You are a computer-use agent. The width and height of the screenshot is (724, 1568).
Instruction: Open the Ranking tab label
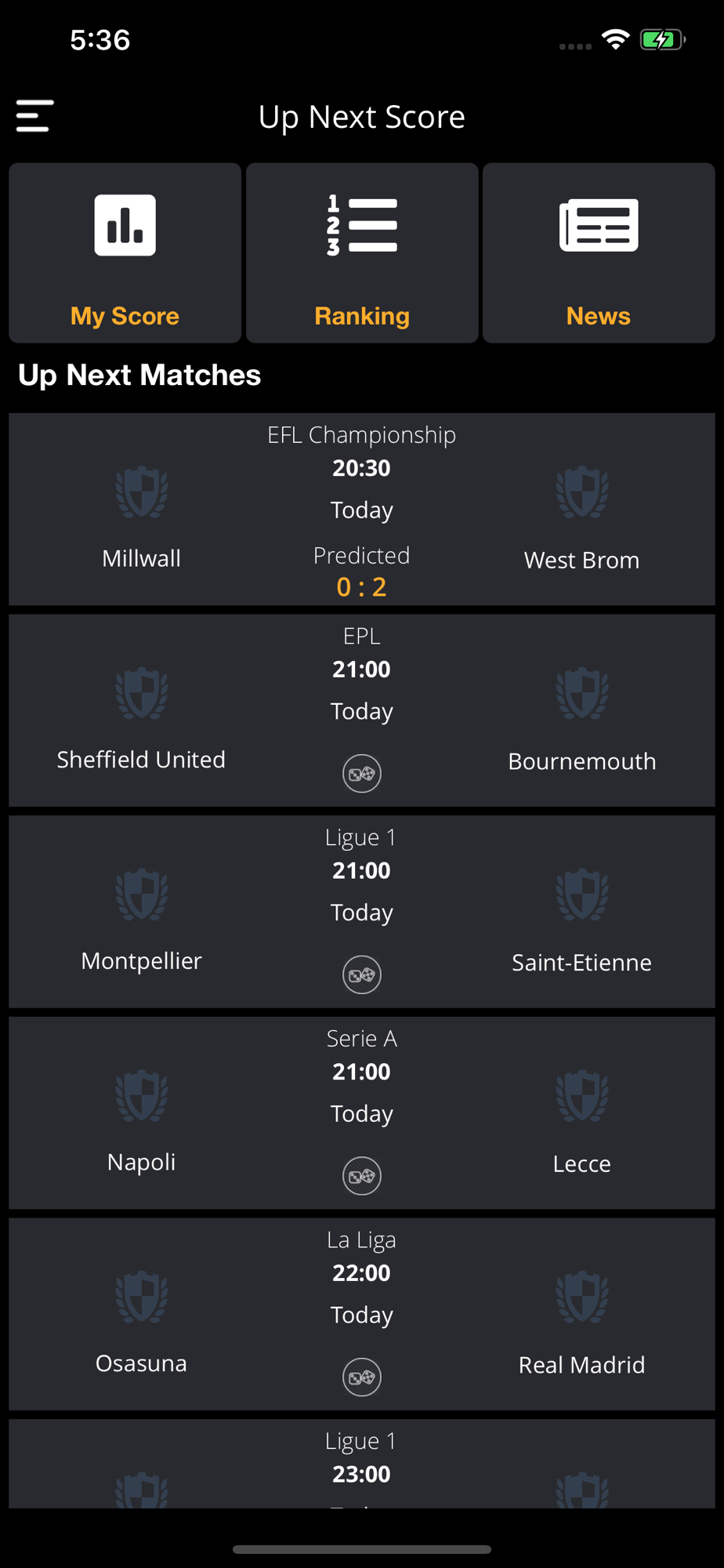tap(362, 316)
